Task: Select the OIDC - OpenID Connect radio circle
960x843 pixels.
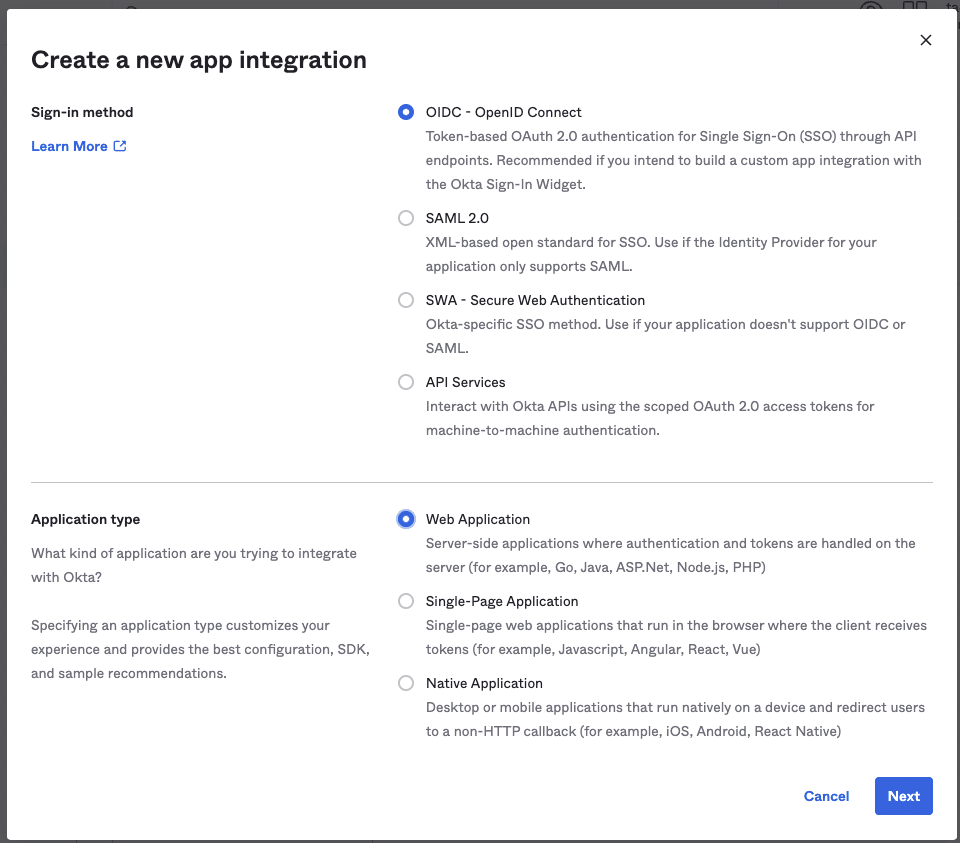Action: tap(405, 112)
